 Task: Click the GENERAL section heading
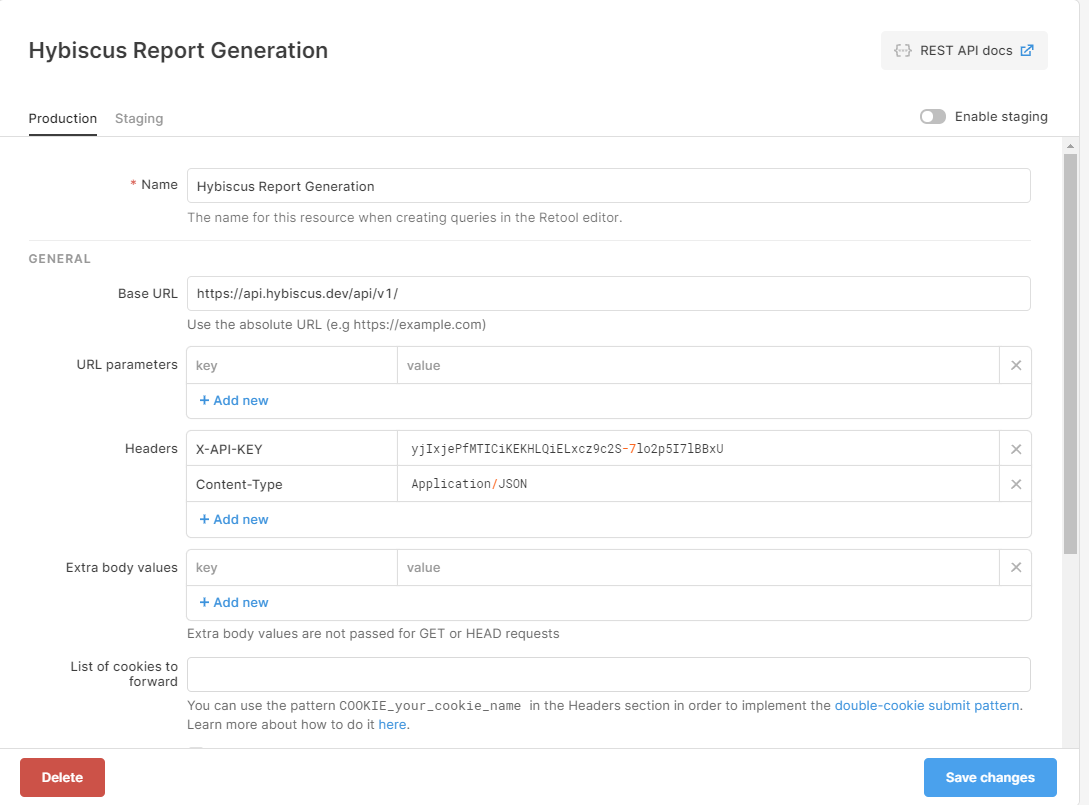point(60,259)
